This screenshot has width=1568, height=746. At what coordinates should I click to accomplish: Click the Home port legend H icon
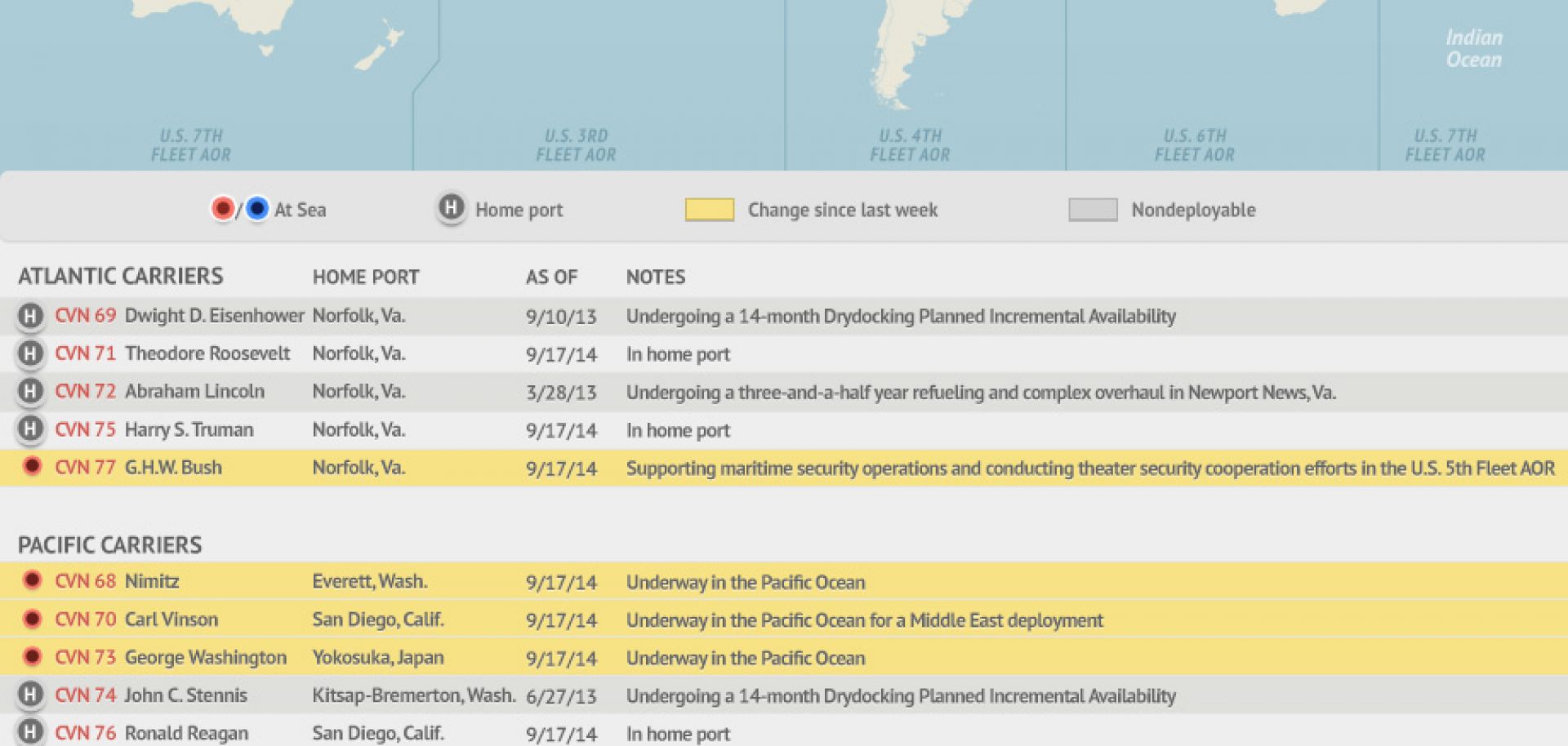tap(451, 208)
